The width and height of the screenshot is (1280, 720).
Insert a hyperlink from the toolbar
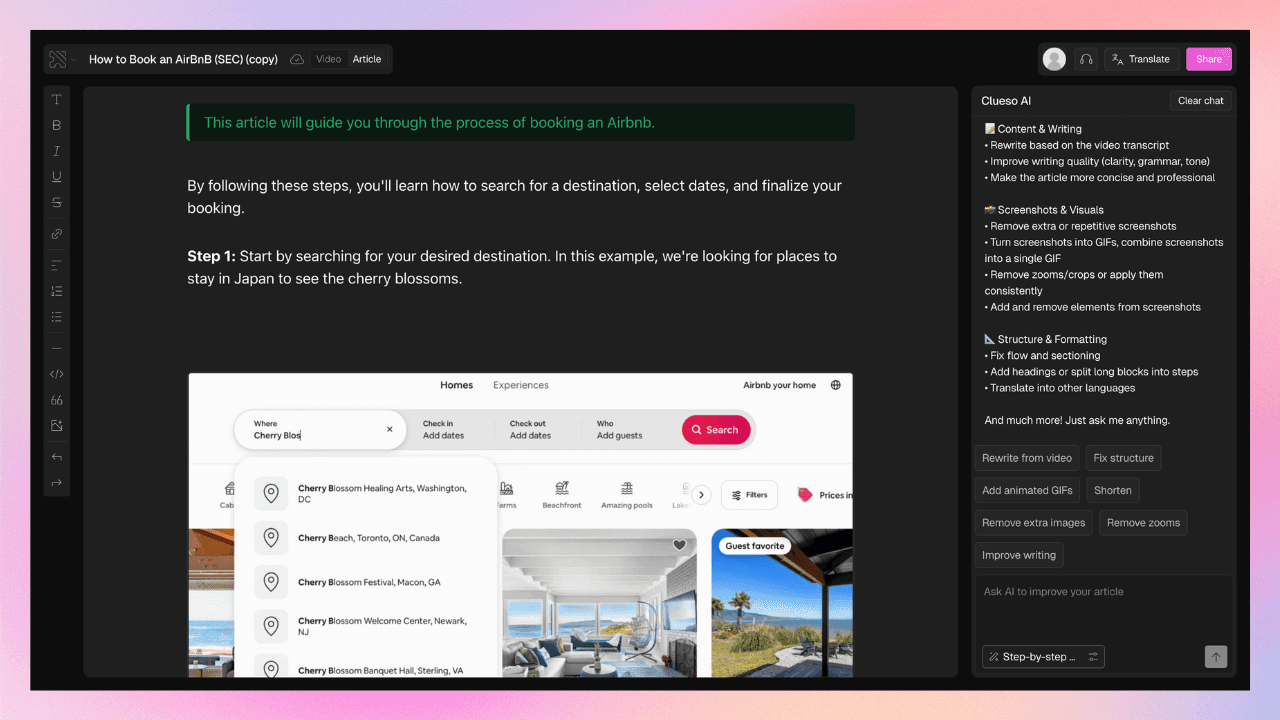pos(57,234)
